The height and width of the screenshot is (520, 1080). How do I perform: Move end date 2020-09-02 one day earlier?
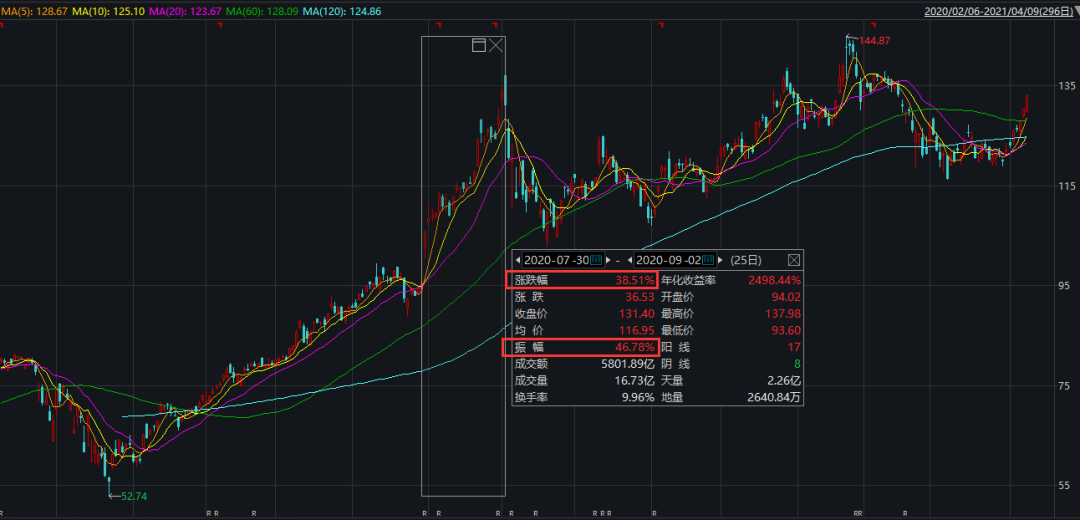[x=632, y=260]
